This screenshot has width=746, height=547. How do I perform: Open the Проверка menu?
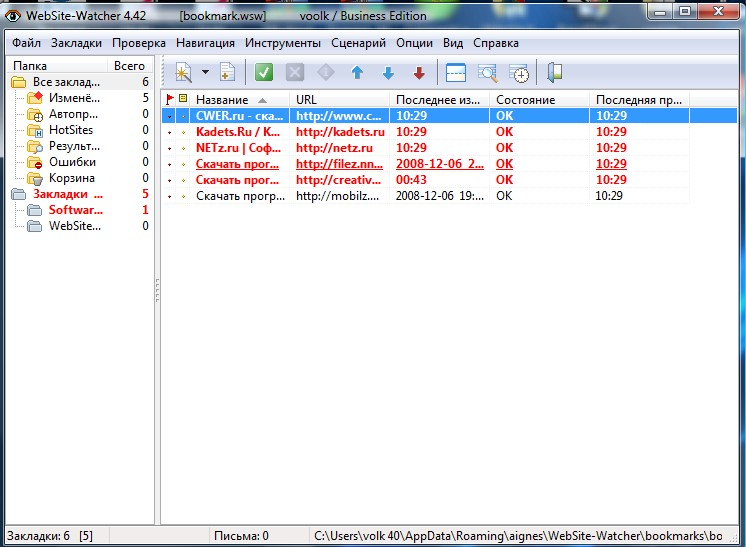(x=138, y=43)
